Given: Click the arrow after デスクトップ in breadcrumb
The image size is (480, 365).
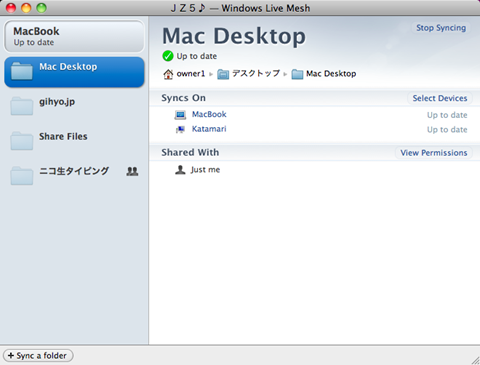Looking at the screenshot, I should point(285,74).
